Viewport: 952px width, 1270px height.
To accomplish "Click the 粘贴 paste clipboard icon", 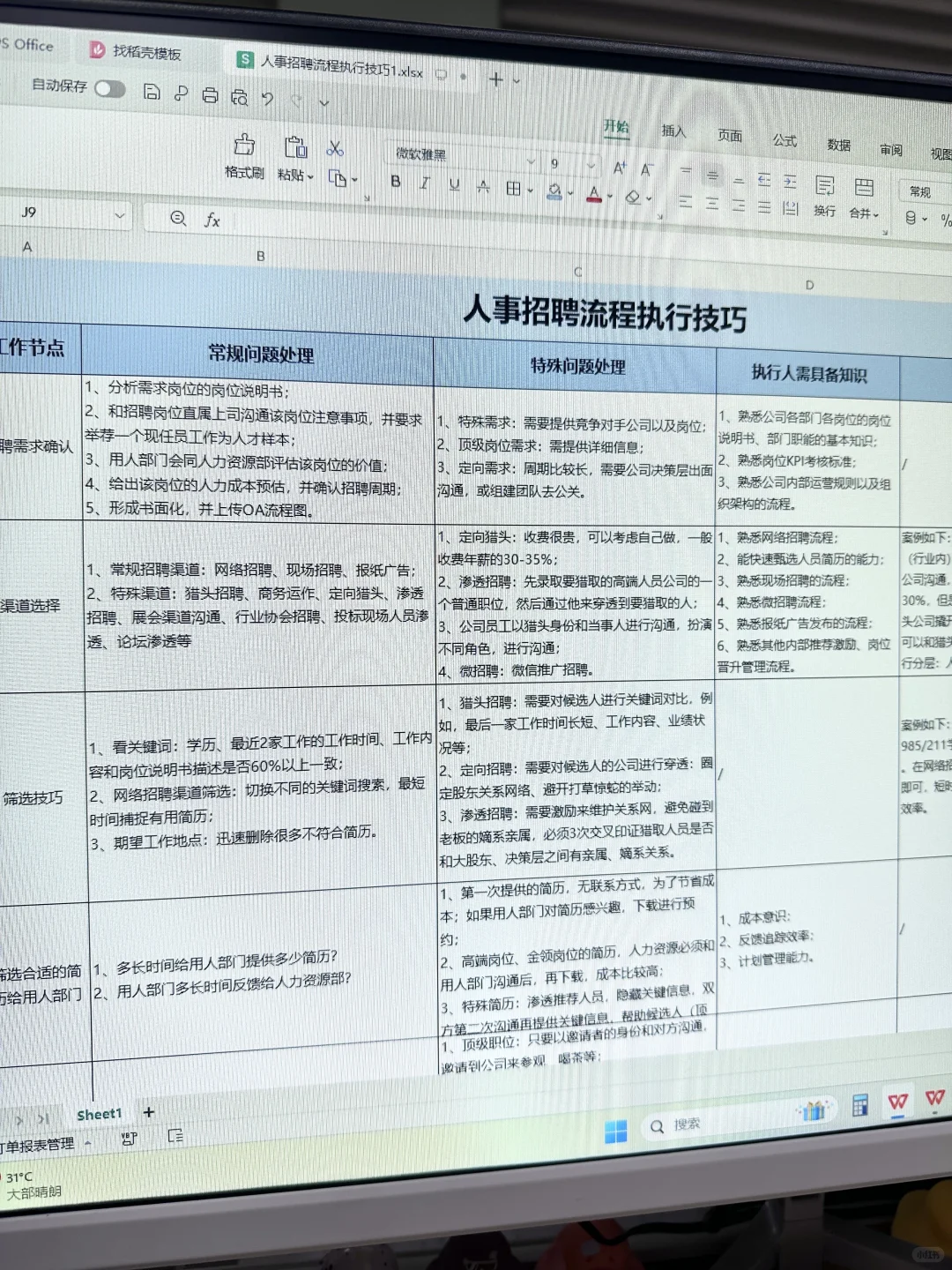I will point(295,147).
